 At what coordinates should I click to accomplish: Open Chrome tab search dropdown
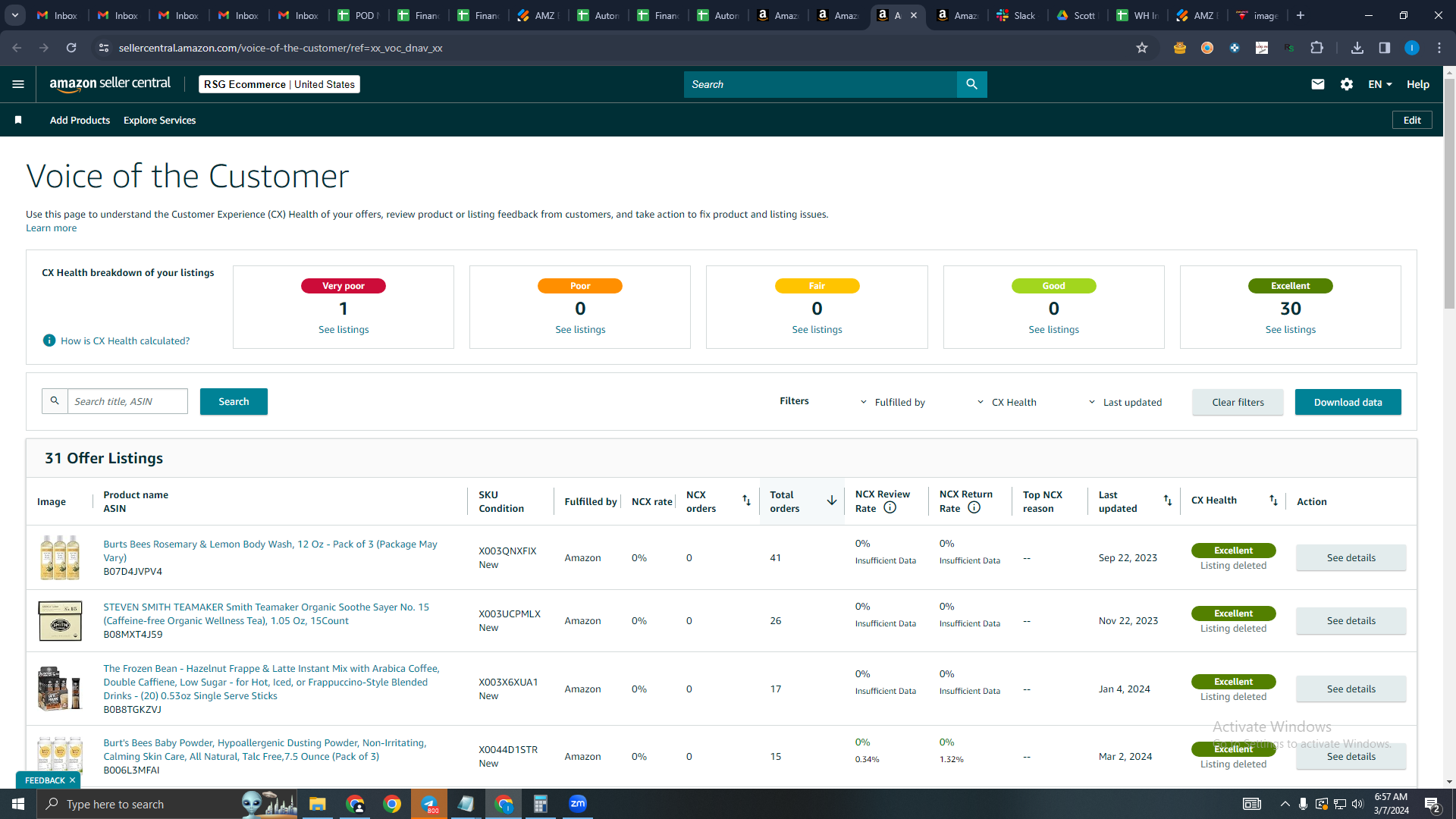15,15
